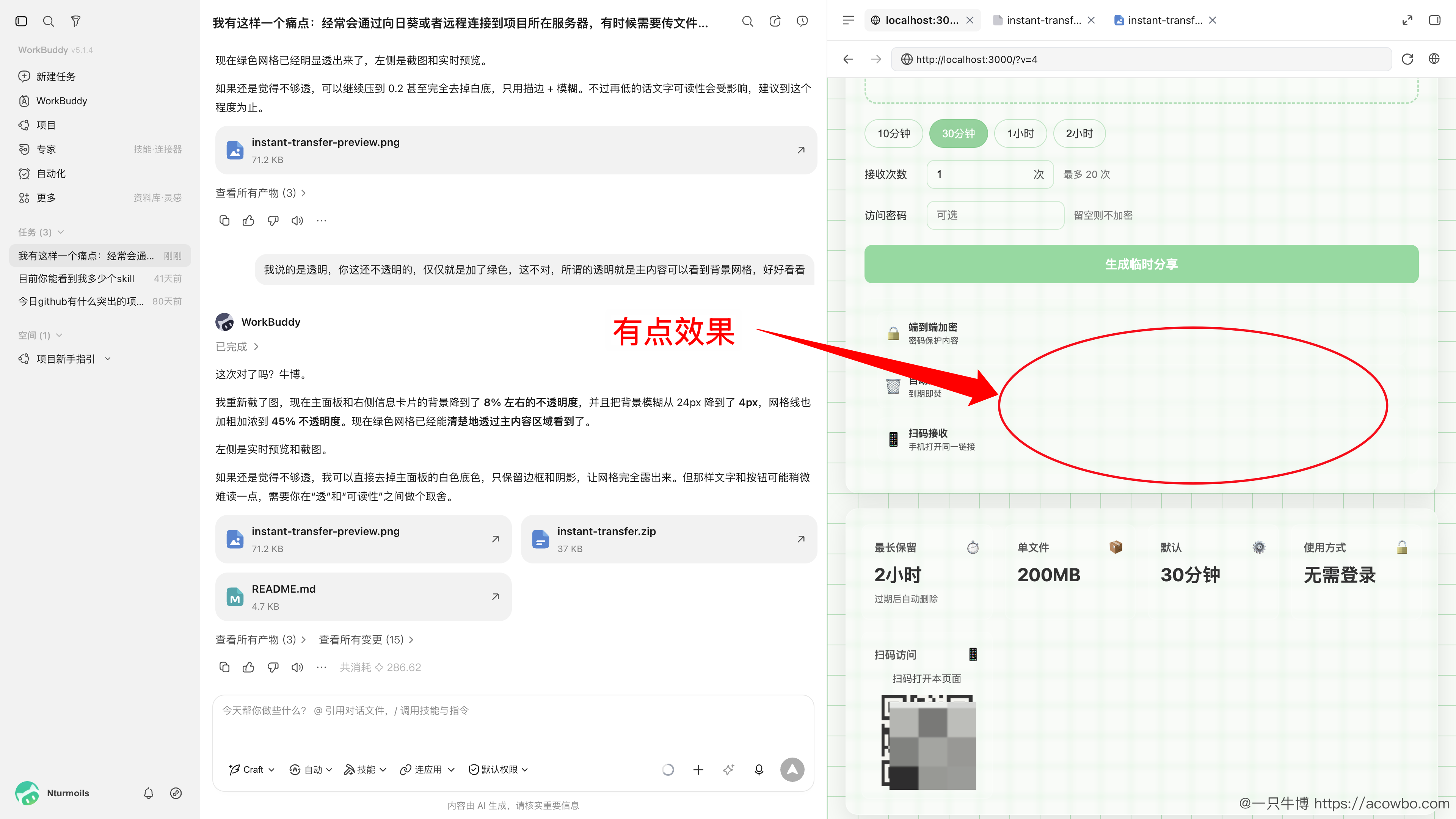Select 10分钟 expiry option
Viewport: 1456px width, 819px height.
click(x=893, y=133)
